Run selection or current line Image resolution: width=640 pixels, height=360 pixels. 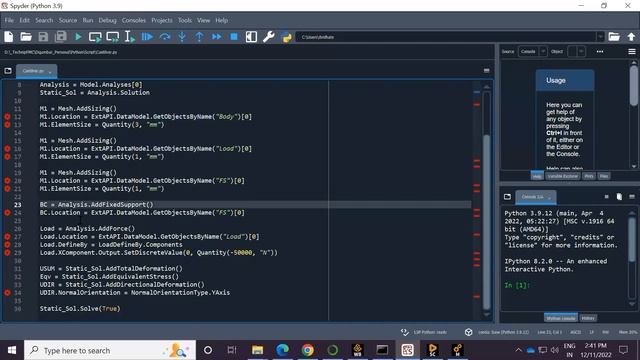tap(129, 37)
